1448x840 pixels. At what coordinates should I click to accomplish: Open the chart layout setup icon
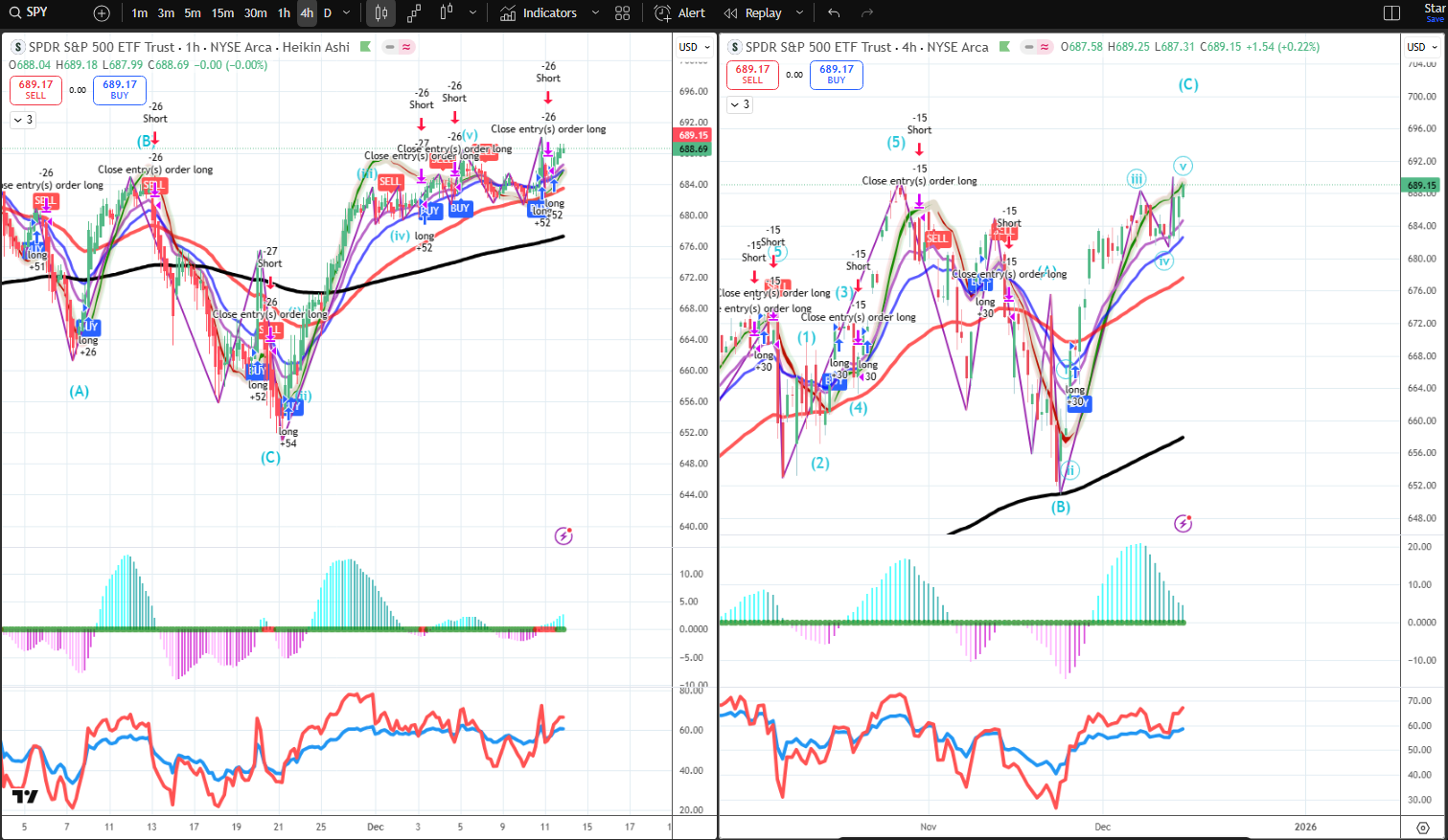point(1391,13)
